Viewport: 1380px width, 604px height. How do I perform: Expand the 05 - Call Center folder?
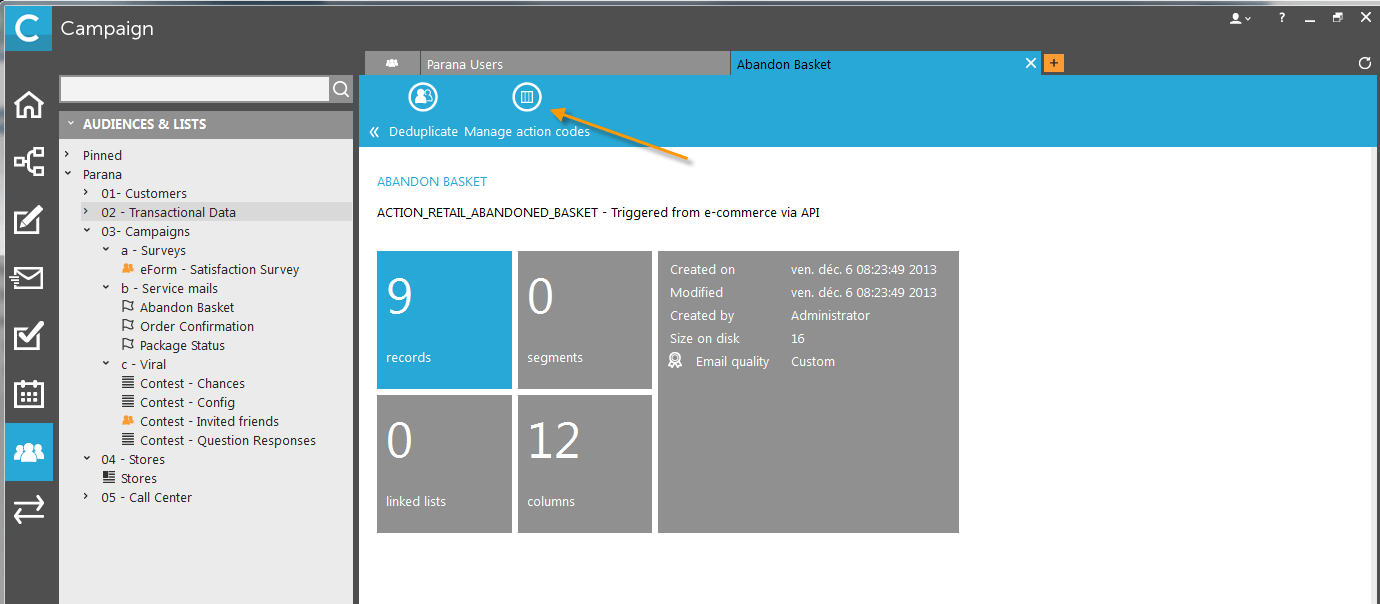tap(87, 497)
